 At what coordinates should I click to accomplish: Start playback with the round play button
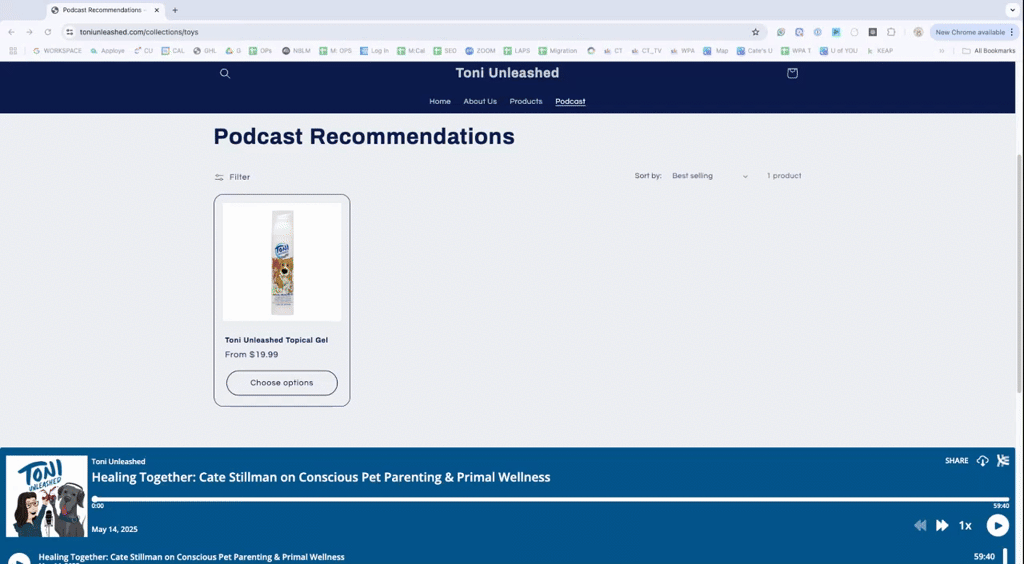pyautogui.click(x=997, y=525)
